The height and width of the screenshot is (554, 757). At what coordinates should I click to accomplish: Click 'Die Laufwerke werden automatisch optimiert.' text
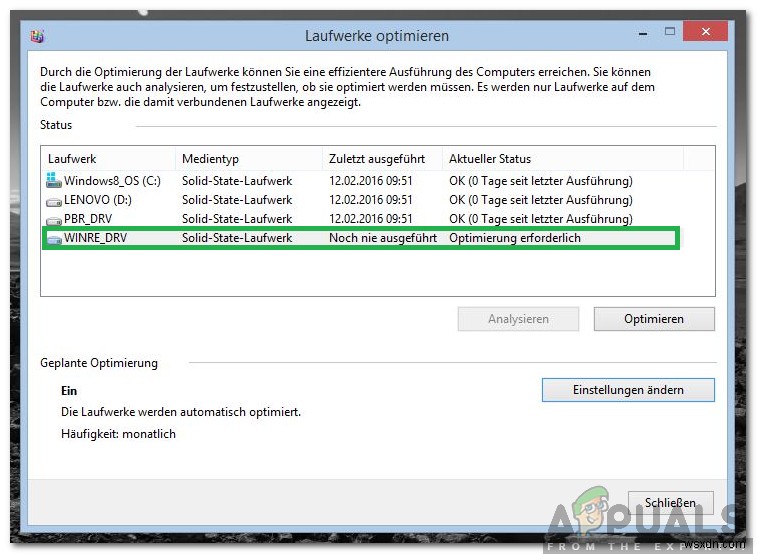(x=181, y=412)
